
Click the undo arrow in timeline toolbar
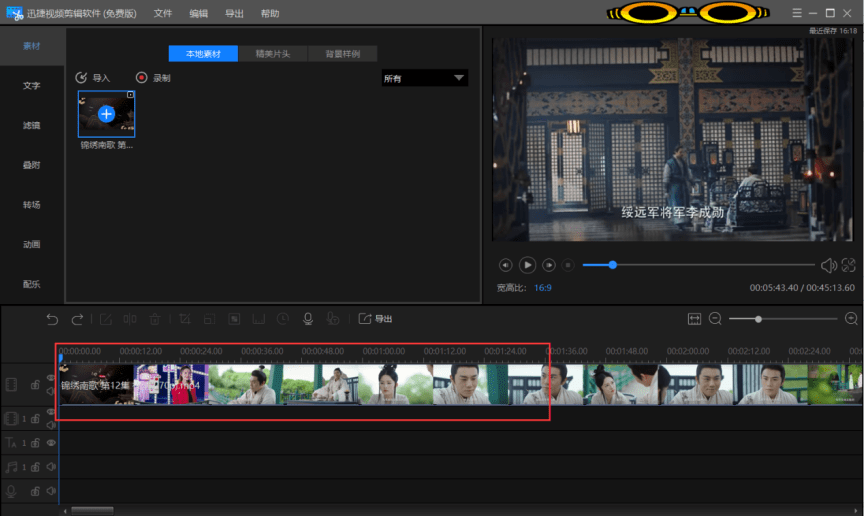pos(53,319)
